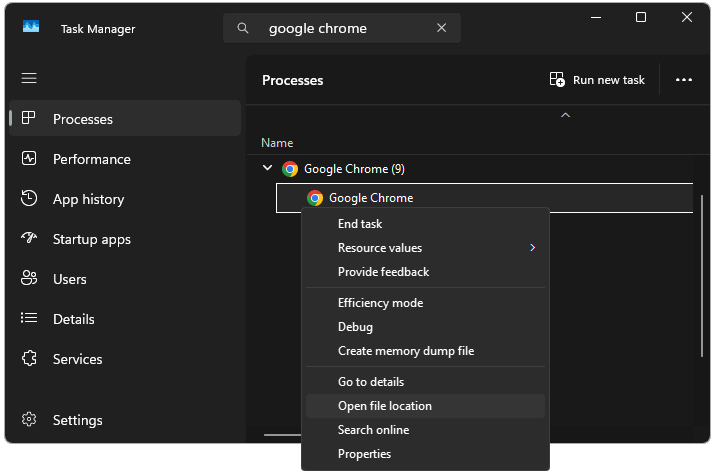
Task: Select Create memory dump file
Action: coord(425,351)
